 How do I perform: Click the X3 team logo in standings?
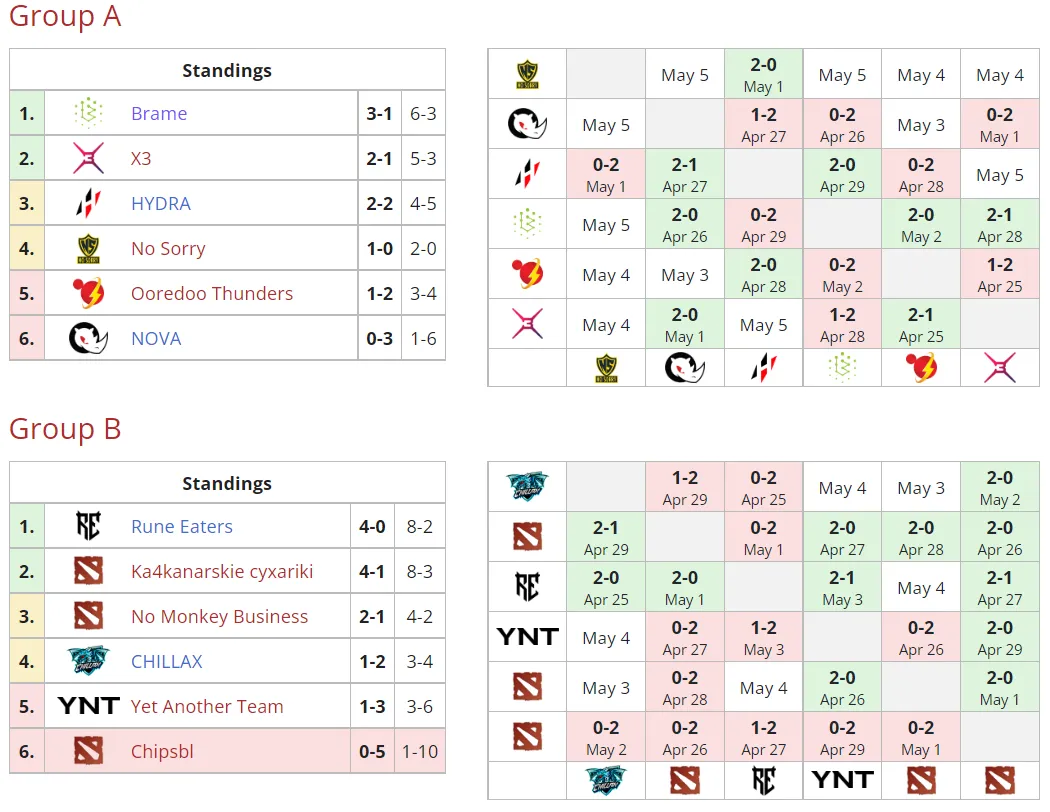[x=88, y=158]
